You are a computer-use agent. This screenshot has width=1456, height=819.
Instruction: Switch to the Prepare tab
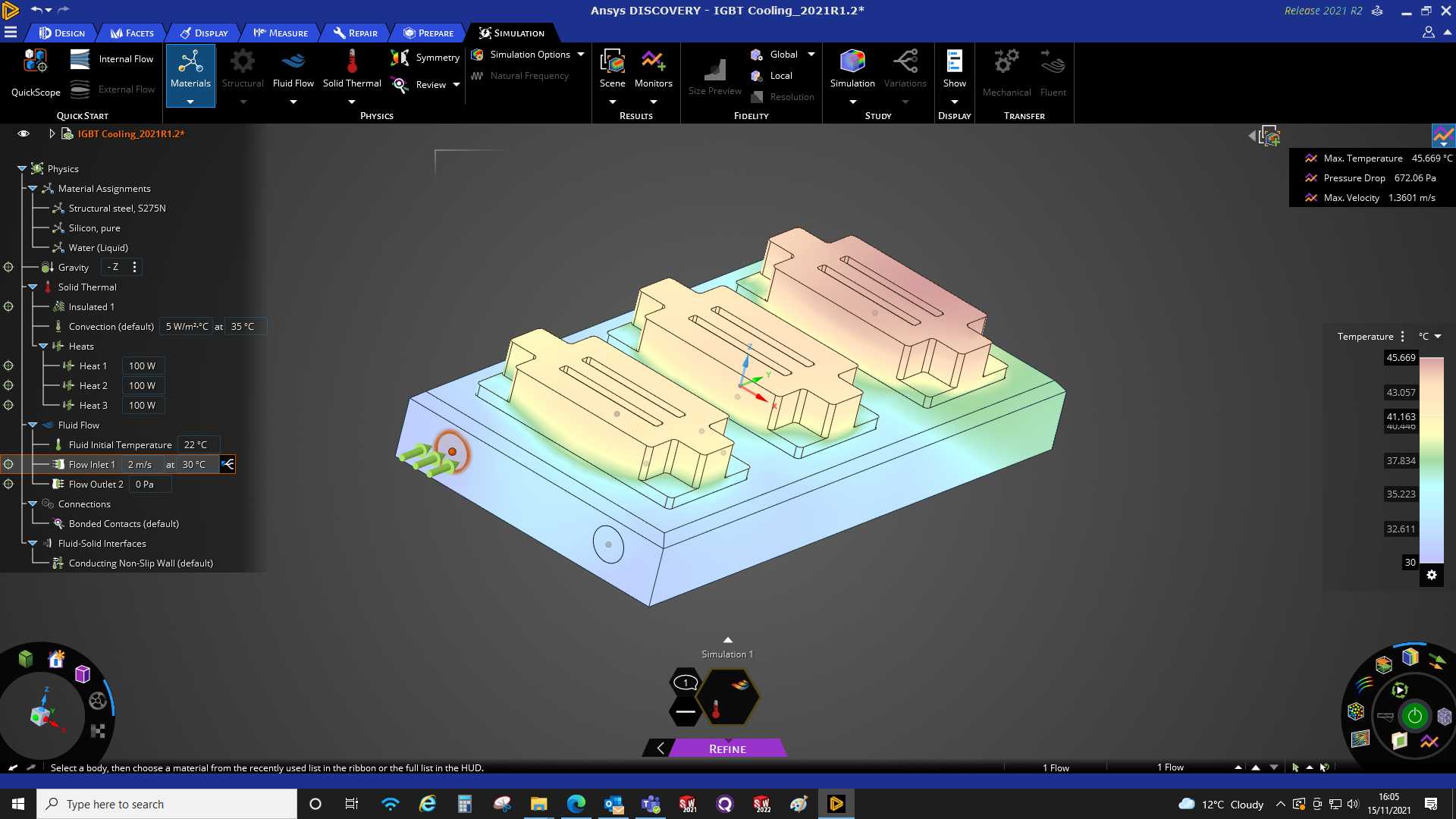pyautogui.click(x=428, y=33)
